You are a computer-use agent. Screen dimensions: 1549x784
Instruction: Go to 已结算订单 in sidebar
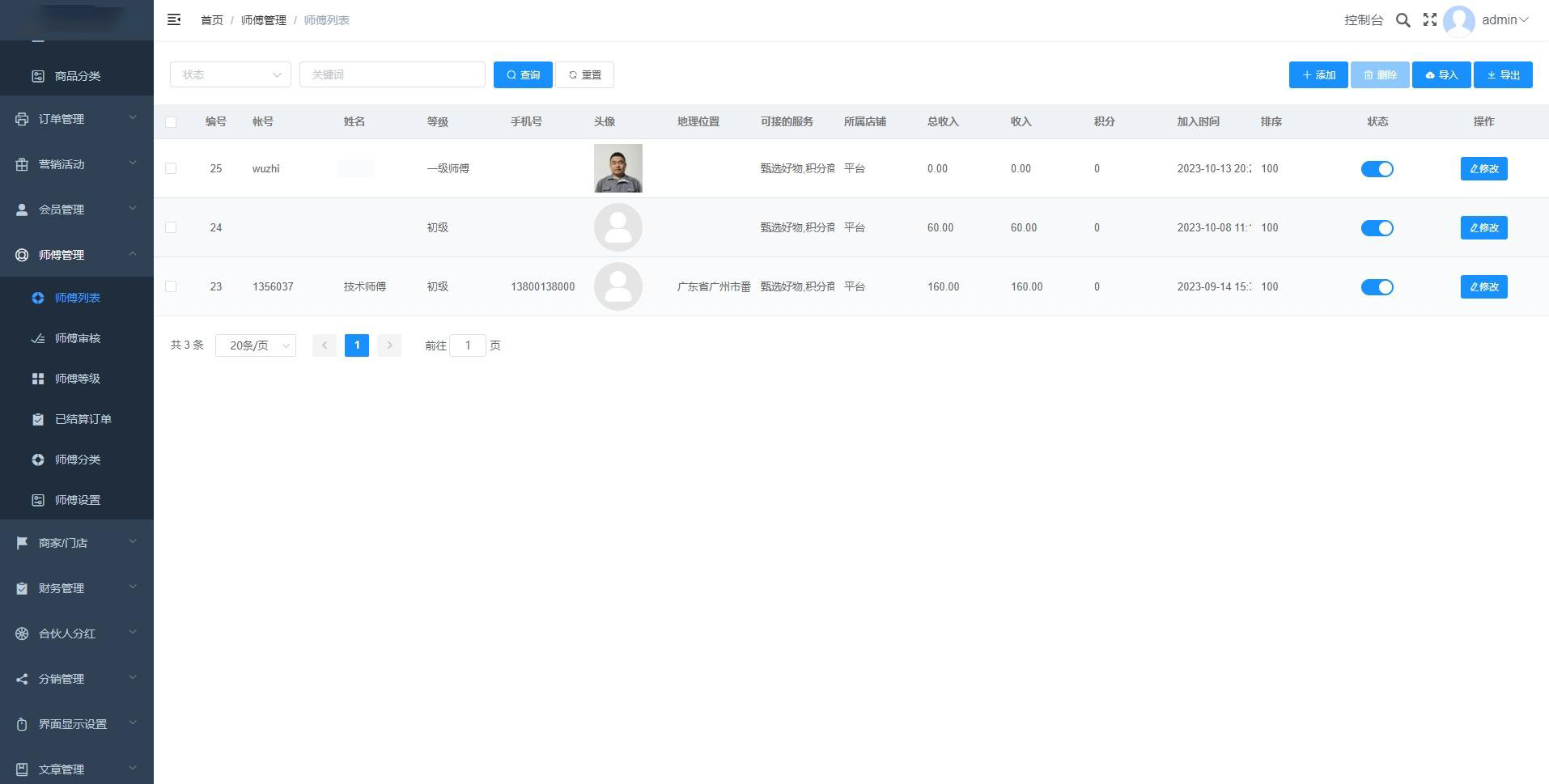click(x=83, y=419)
